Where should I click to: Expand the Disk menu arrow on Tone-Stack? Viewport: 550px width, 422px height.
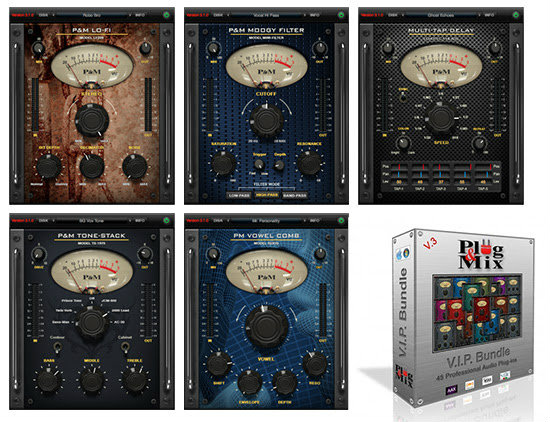pos(53,221)
